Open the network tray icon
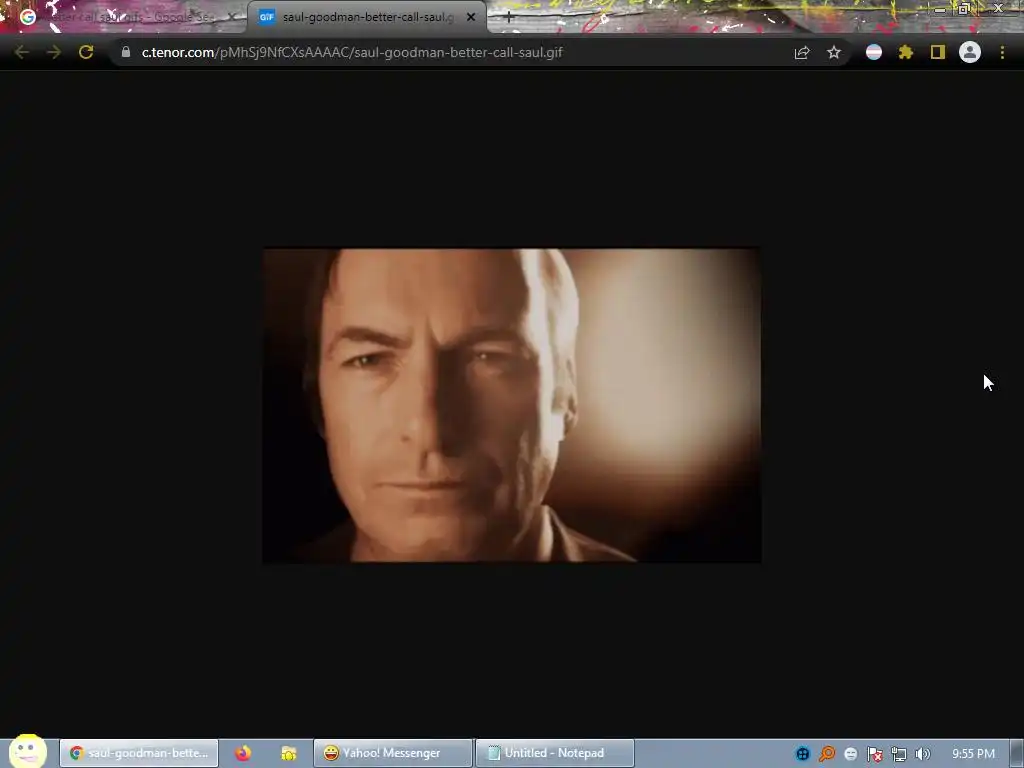Image resolution: width=1024 pixels, height=768 pixels. click(899, 754)
